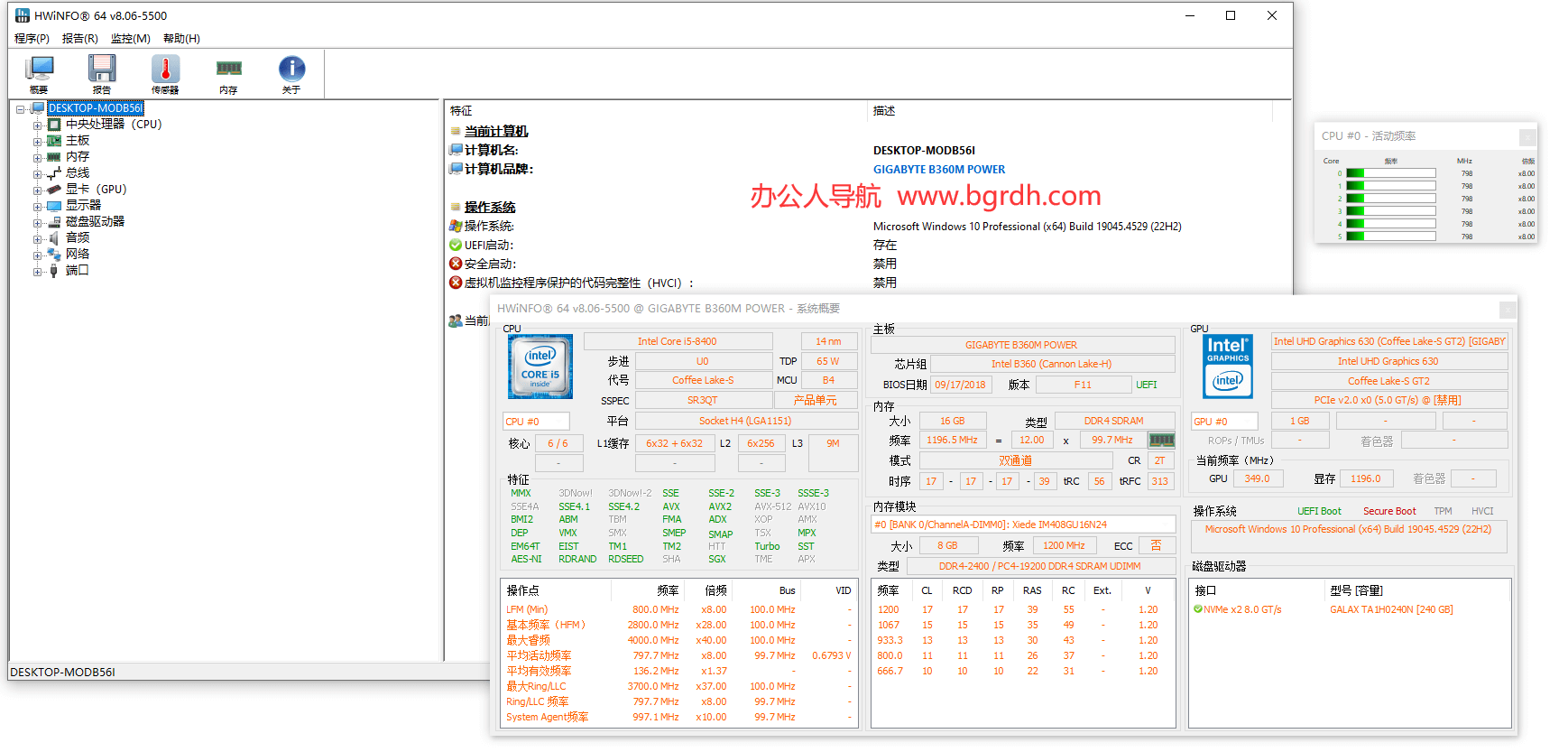The width and height of the screenshot is (1568, 752).
Task: Open the GPU #0 selector dropdown
Action: [1224, 422]
